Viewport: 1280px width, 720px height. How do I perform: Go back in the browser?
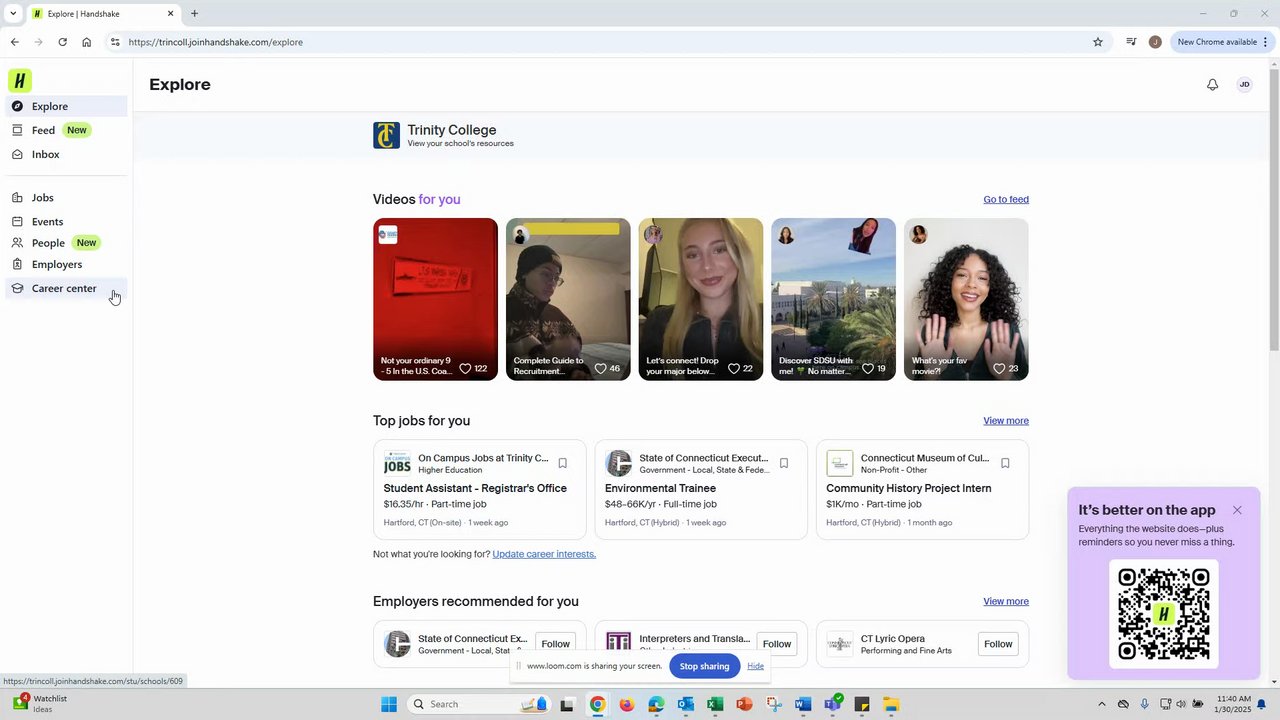tap(14, 42)
